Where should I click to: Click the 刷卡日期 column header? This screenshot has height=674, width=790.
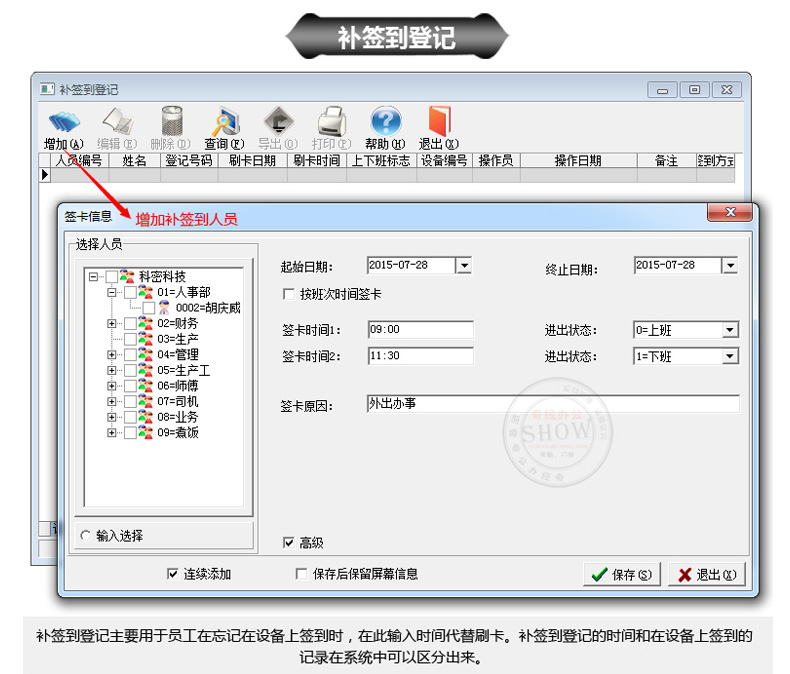(x=252, y=161)
